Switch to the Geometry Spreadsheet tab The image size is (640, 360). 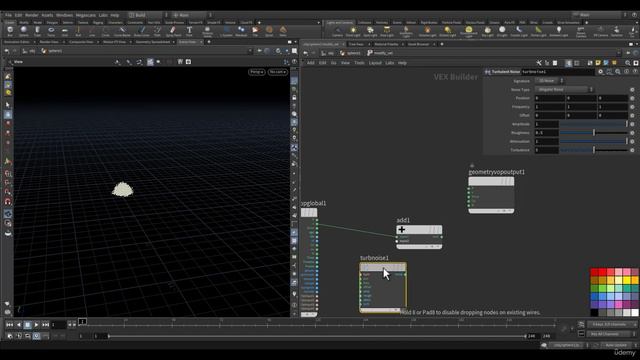[153, 42]
